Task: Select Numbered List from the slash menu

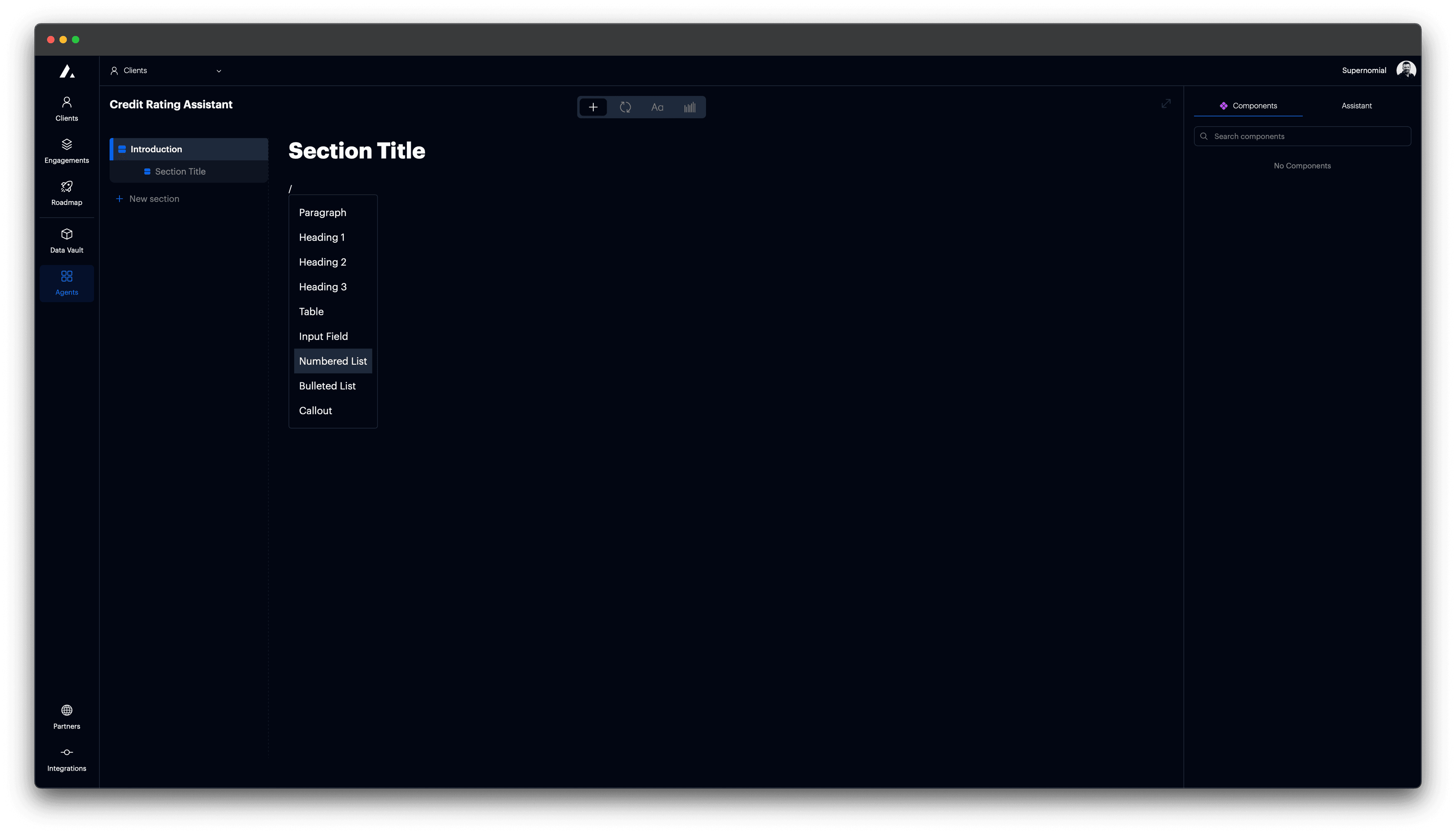Action: pos(333,361)
